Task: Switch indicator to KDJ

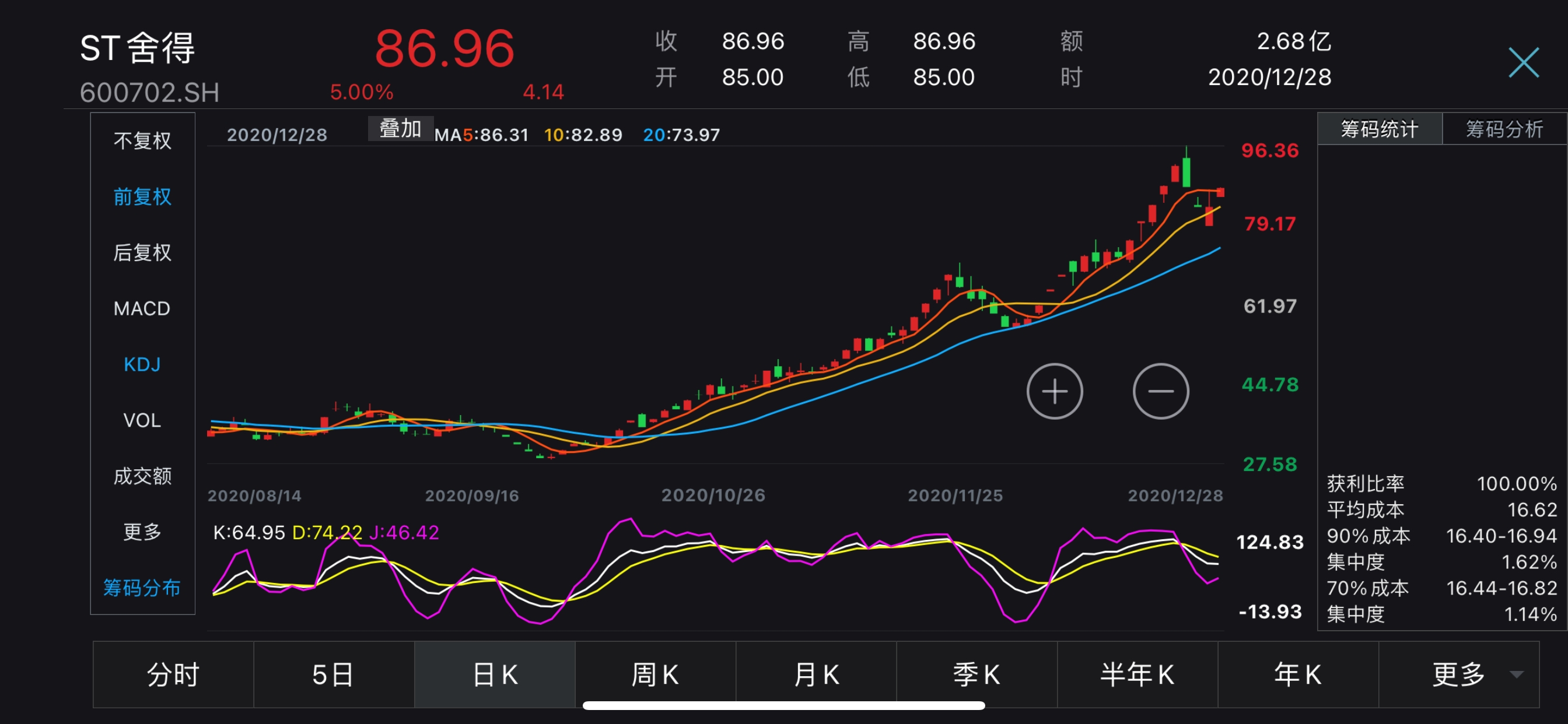Action: pos(142,364)
